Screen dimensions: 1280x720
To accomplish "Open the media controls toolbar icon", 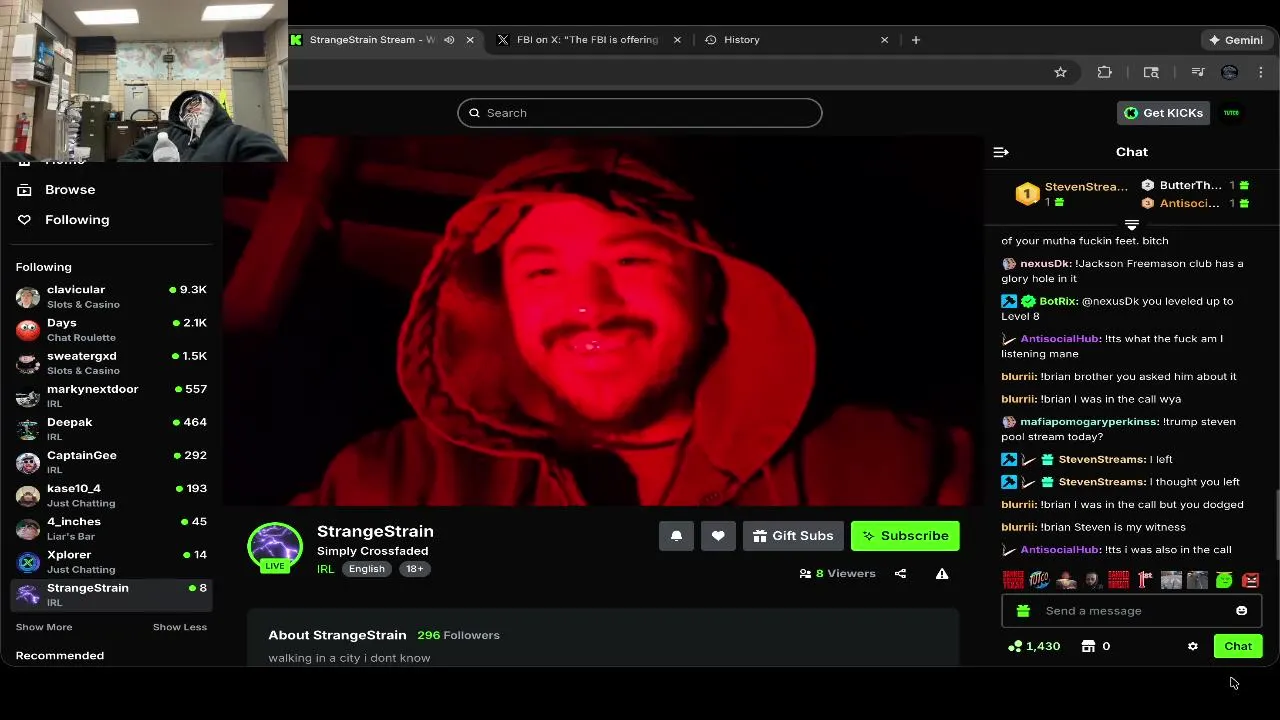I will [1198, 72].
